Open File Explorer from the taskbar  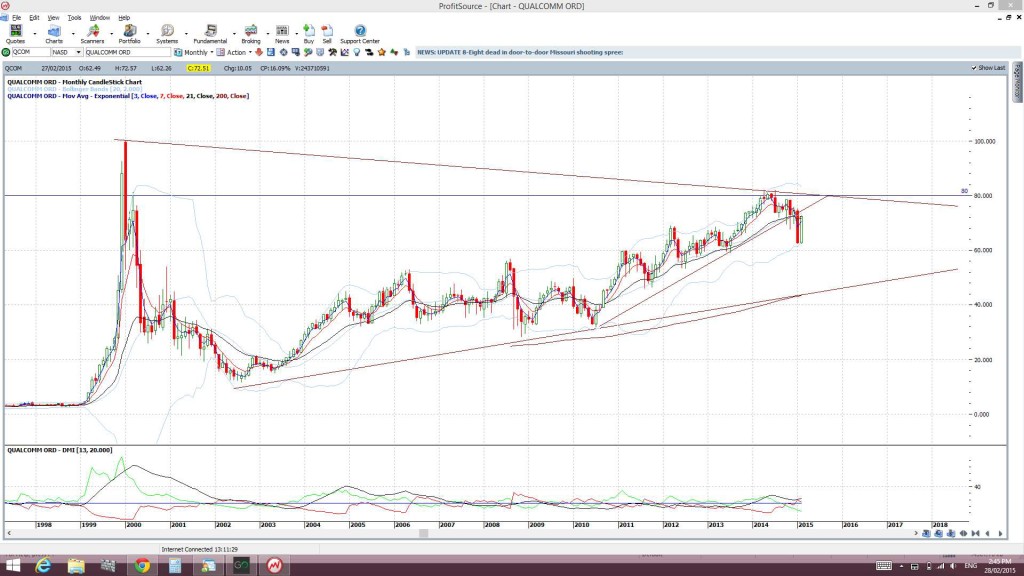[76, 566]
